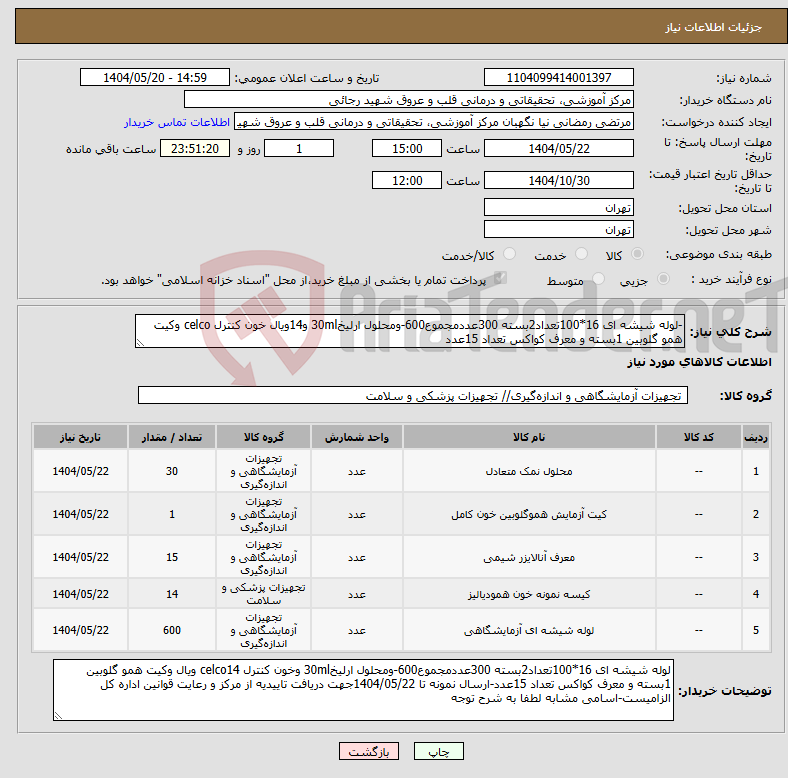
Task: Click the response deadline date 1404/05/22 field
Action: pyautogui.click(x=558, y=148)
